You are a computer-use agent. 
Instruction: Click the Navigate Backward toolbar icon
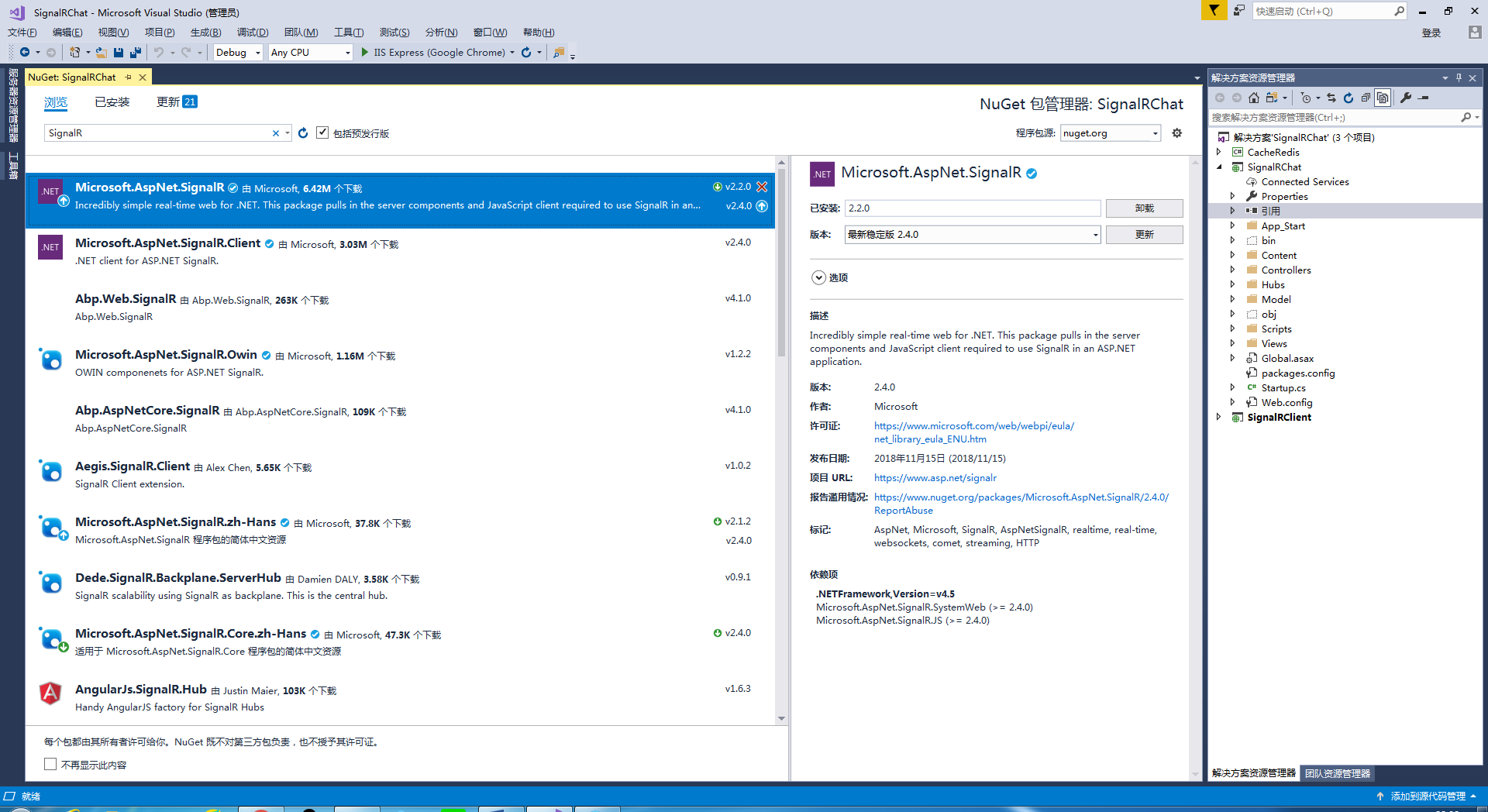(25, 52)
